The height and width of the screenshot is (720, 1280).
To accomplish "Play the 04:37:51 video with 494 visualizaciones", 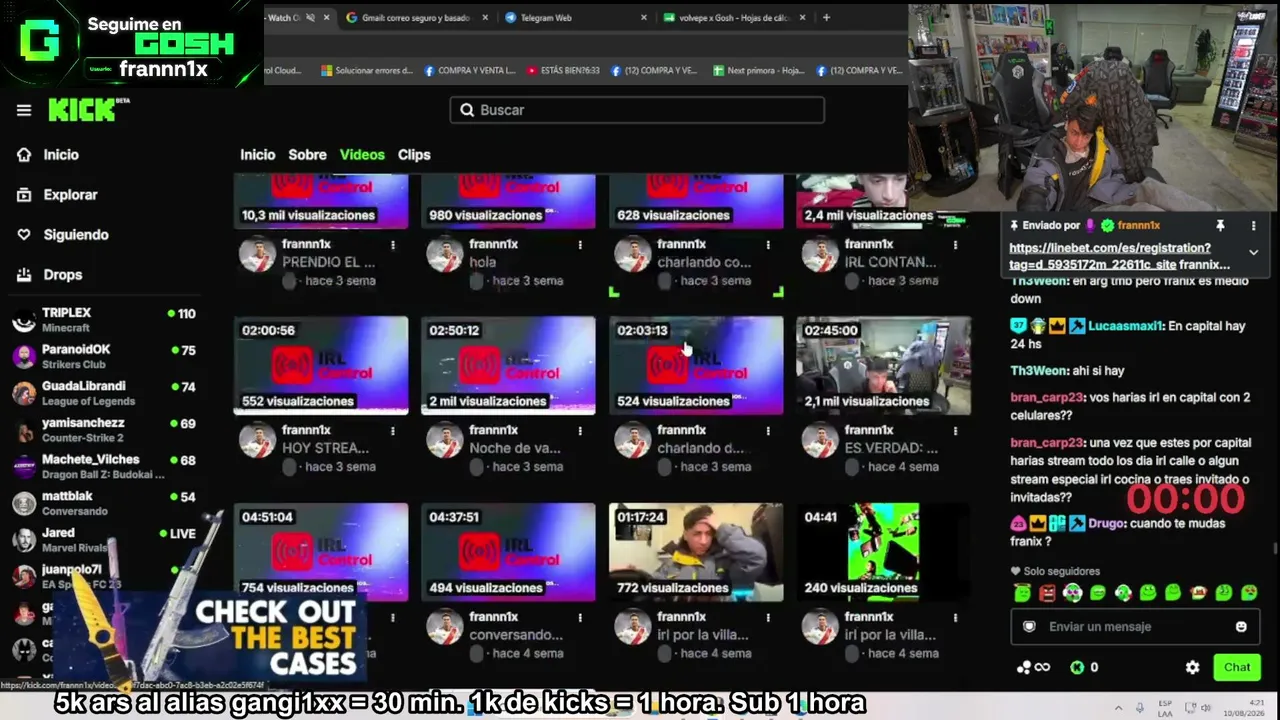I will pos(508,552).
